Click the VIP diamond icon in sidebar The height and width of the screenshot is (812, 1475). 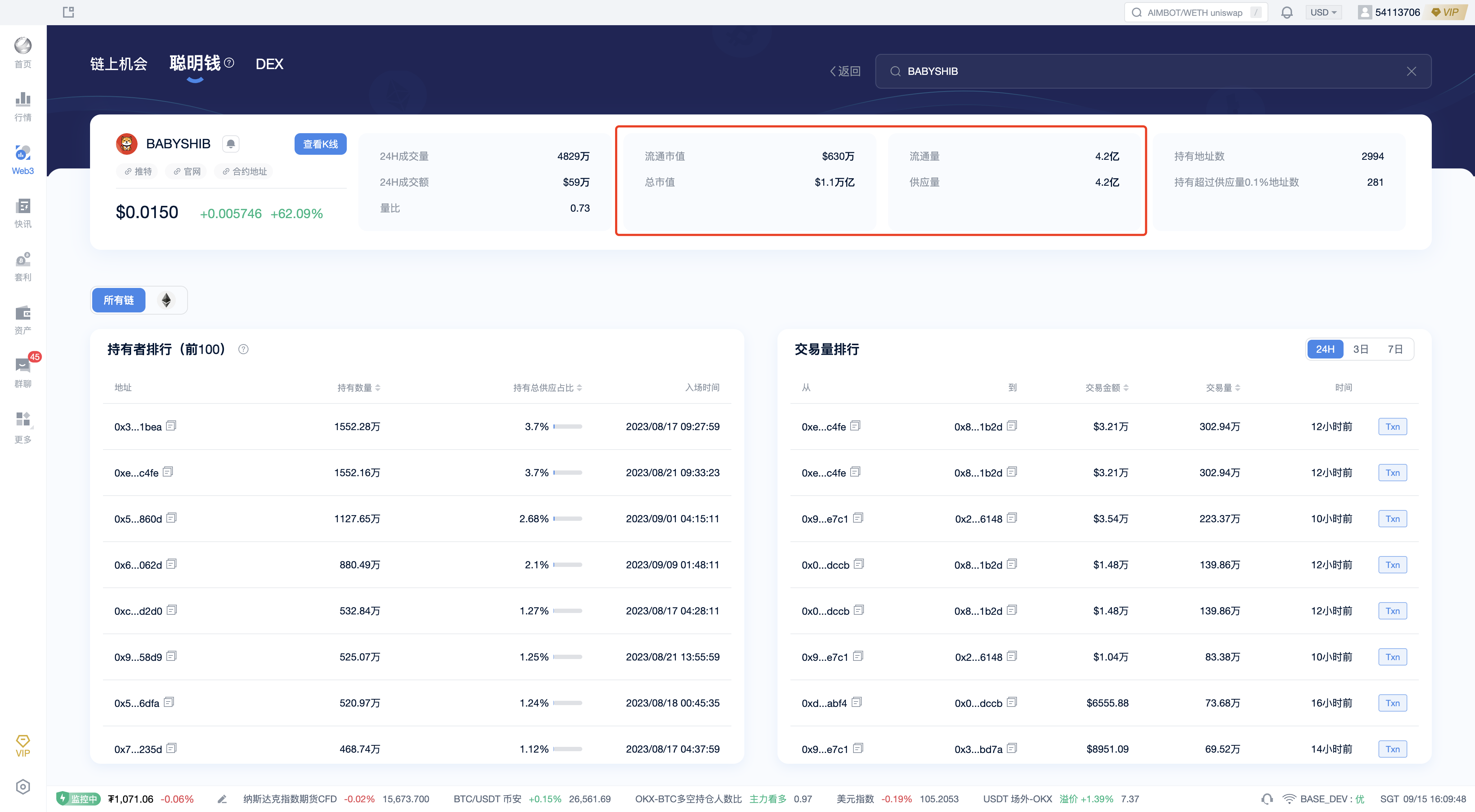pos(23,746)
